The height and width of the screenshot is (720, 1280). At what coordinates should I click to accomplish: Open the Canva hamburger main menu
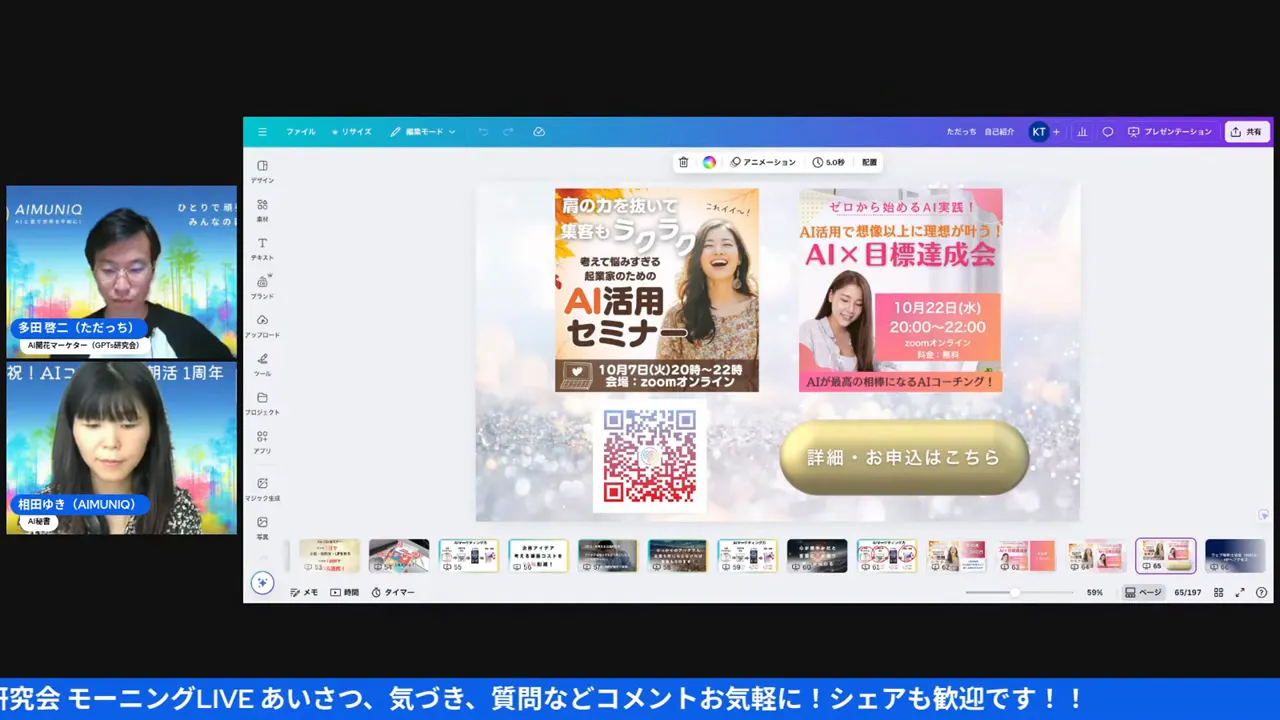coord(262,132)
